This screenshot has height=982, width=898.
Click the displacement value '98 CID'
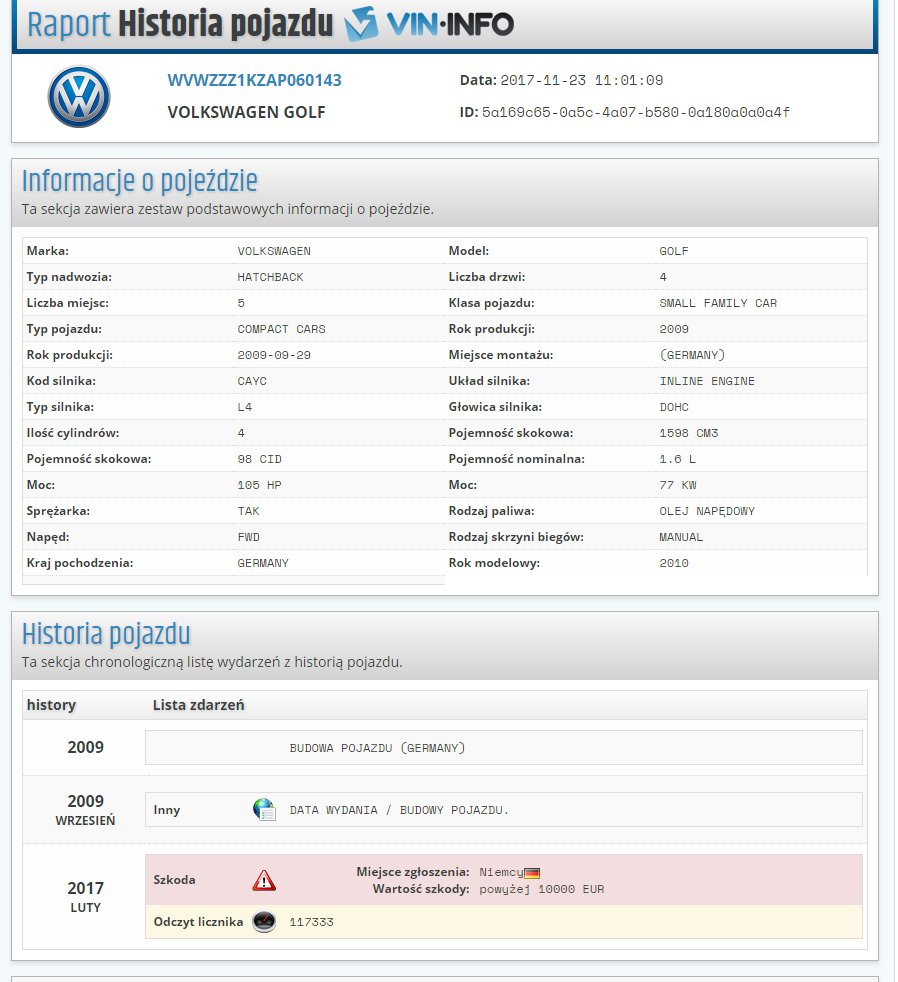(259, 460)
